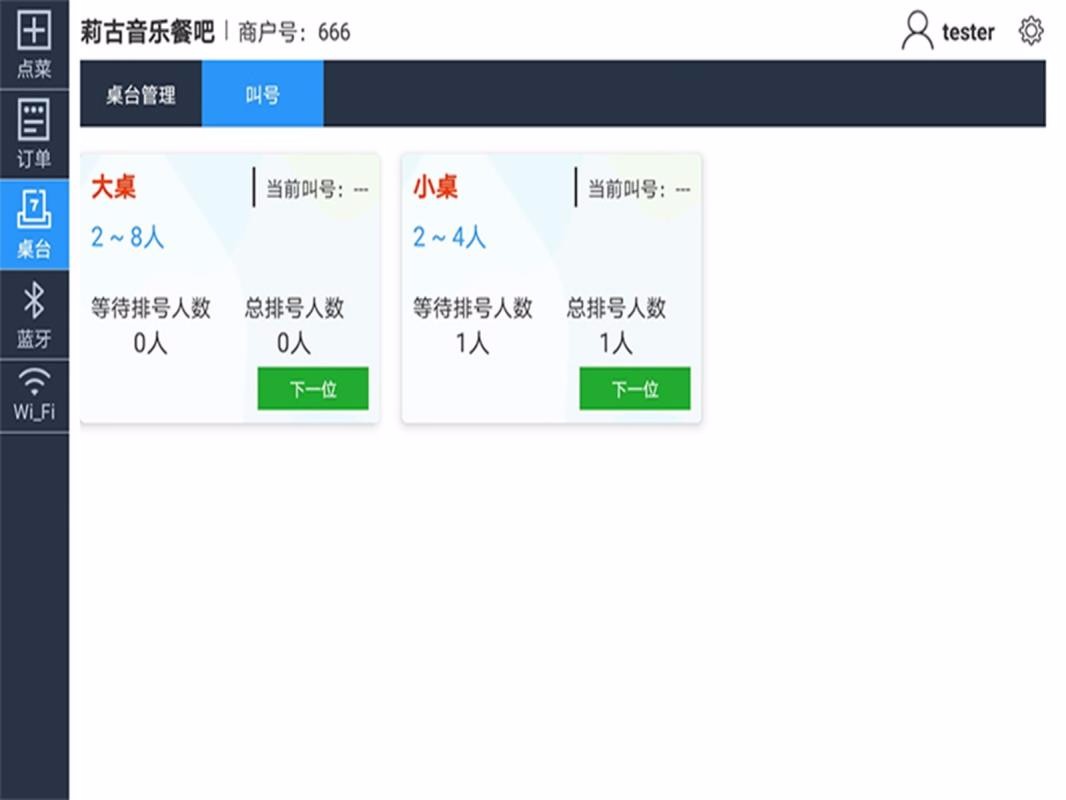Click the 2～8人 capacity label
The width and height of the screenshot is (1066, 800).
[127, 237]
